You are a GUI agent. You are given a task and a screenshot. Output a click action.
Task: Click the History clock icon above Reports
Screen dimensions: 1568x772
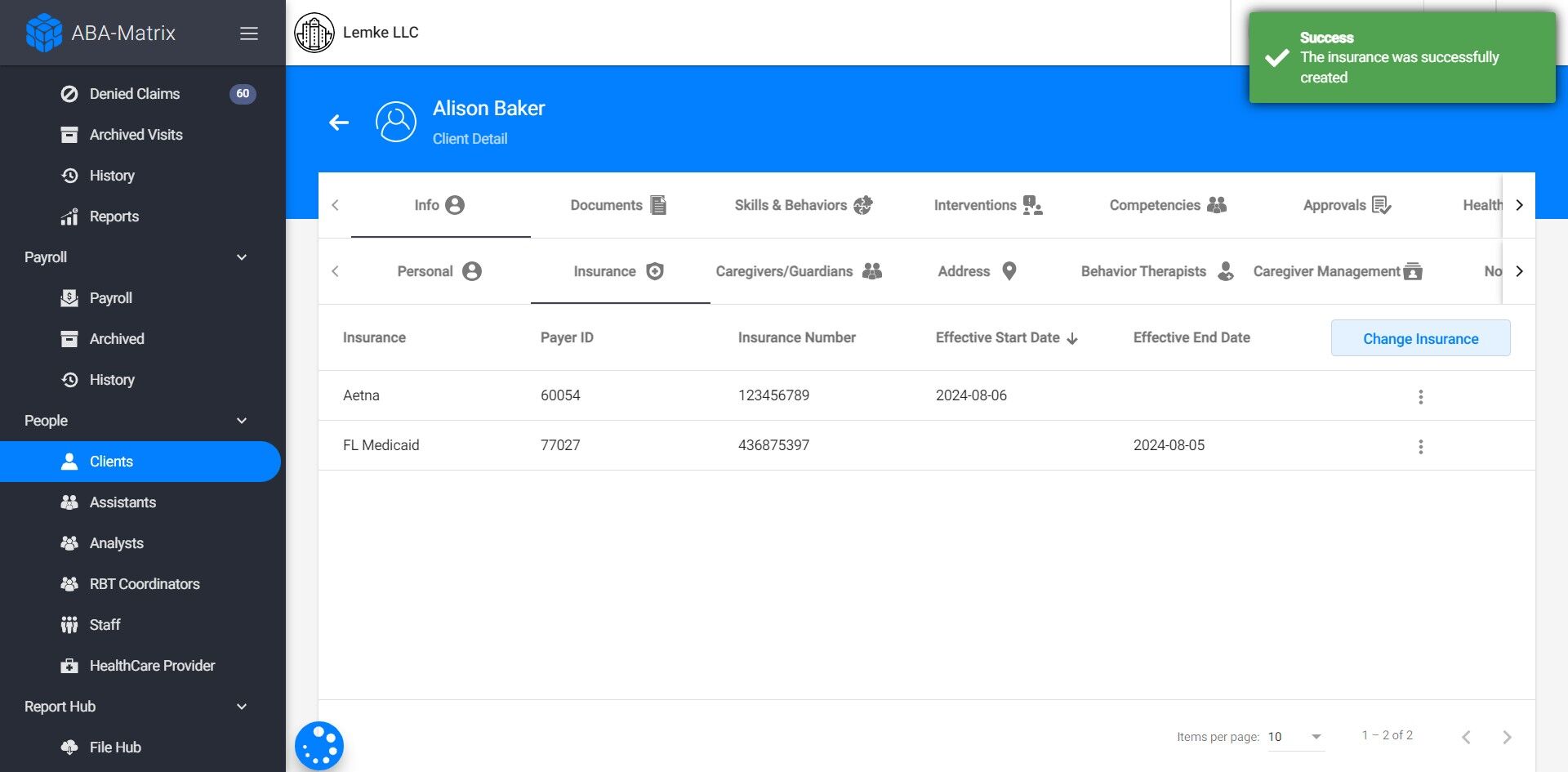(x=69, y=176)
